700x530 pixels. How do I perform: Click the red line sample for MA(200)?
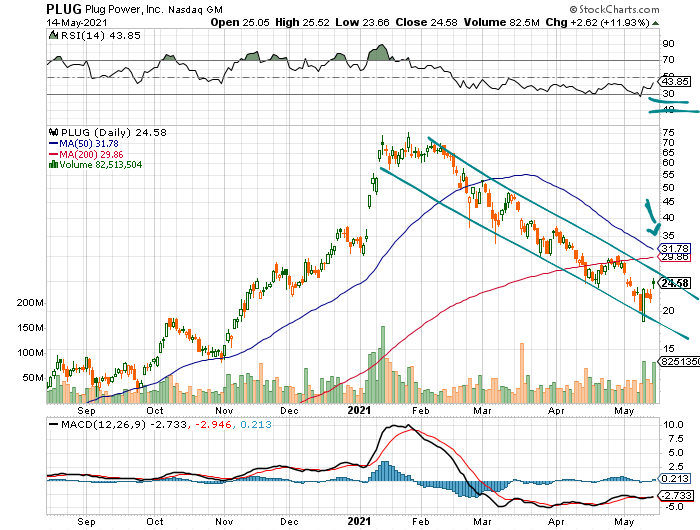coord(54,154)
